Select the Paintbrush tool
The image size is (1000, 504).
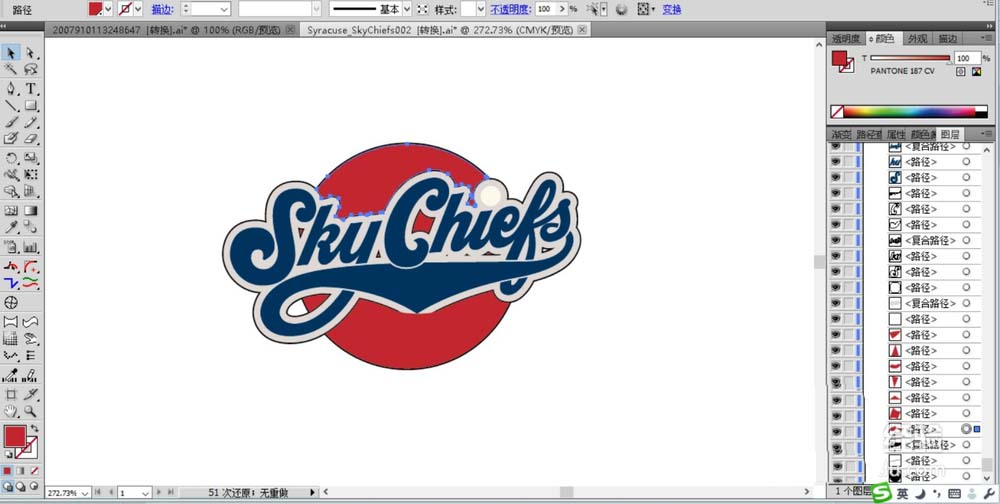[11, 122]
